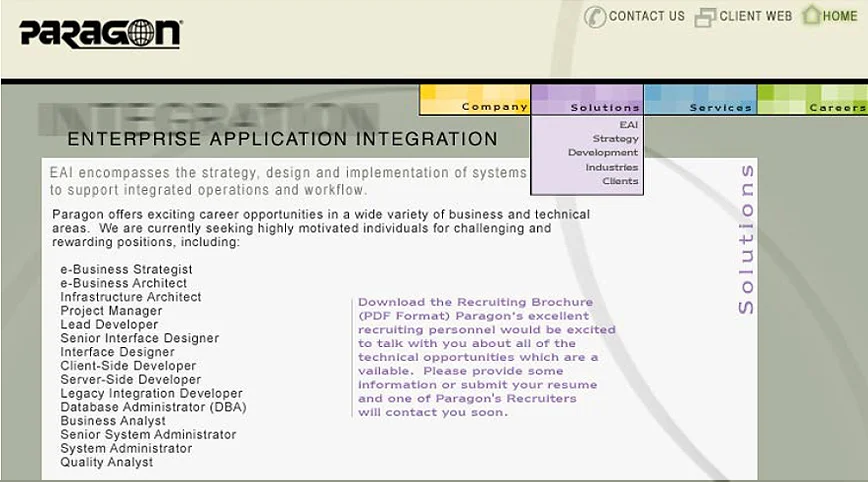
Task: Click the Enterprise Application Integration heading
Action: click(282, 139)
